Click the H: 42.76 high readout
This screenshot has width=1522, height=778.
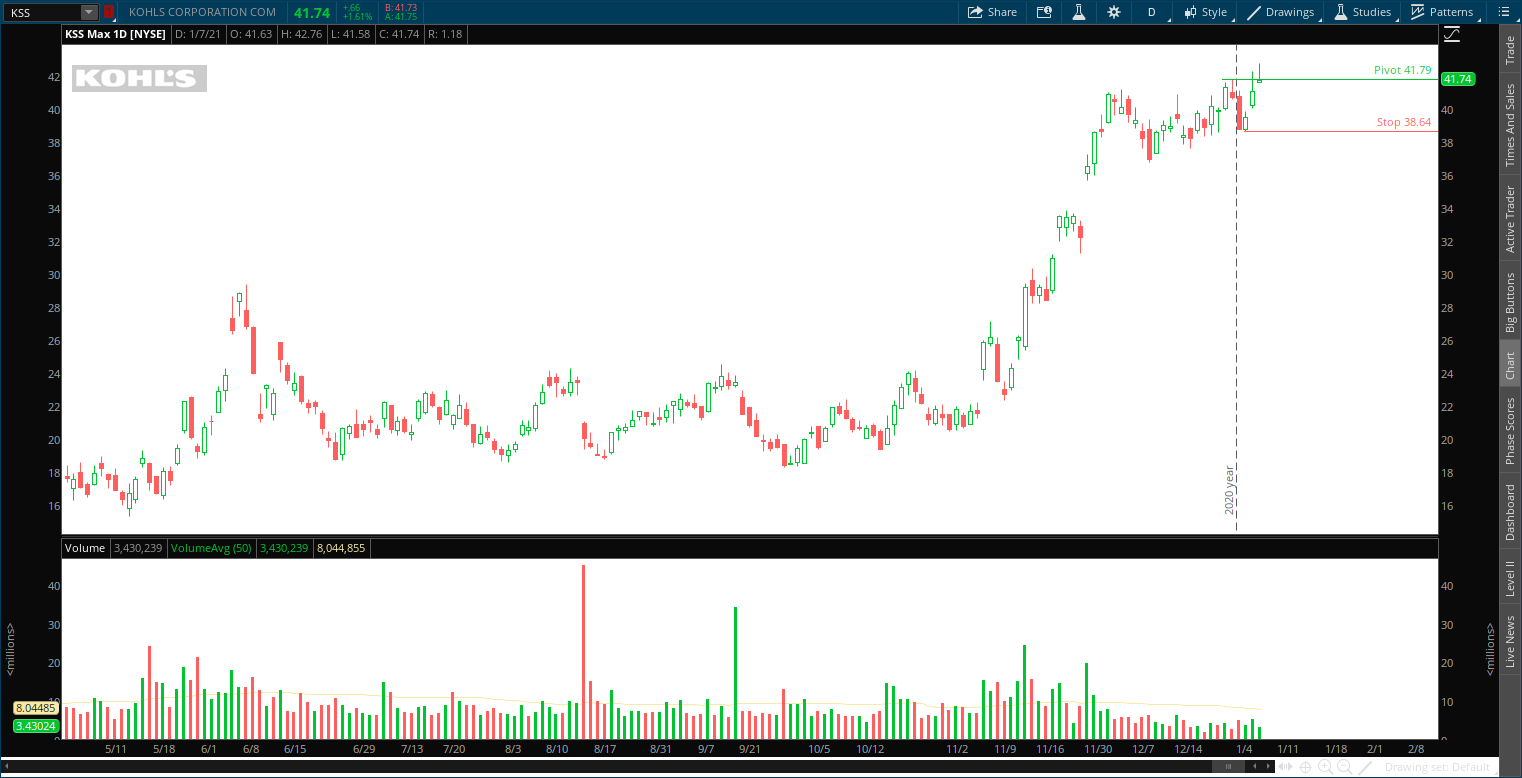(x=302, y=34)
